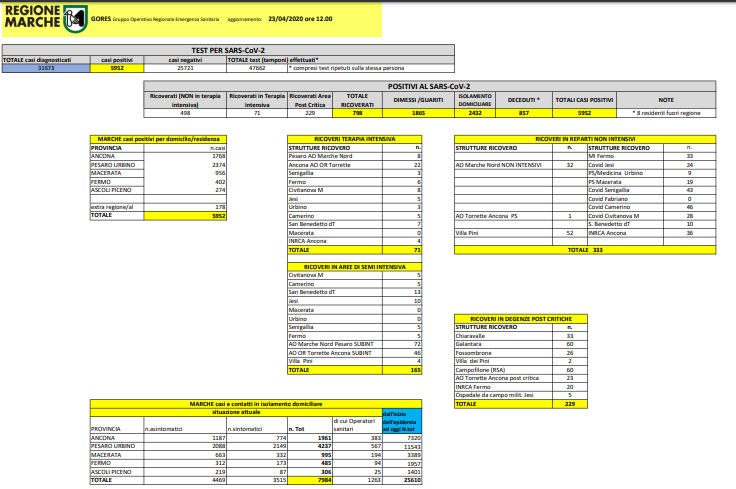Click post critiche TOTALE 229 cell
736x489 pixels.
(570, 404)
